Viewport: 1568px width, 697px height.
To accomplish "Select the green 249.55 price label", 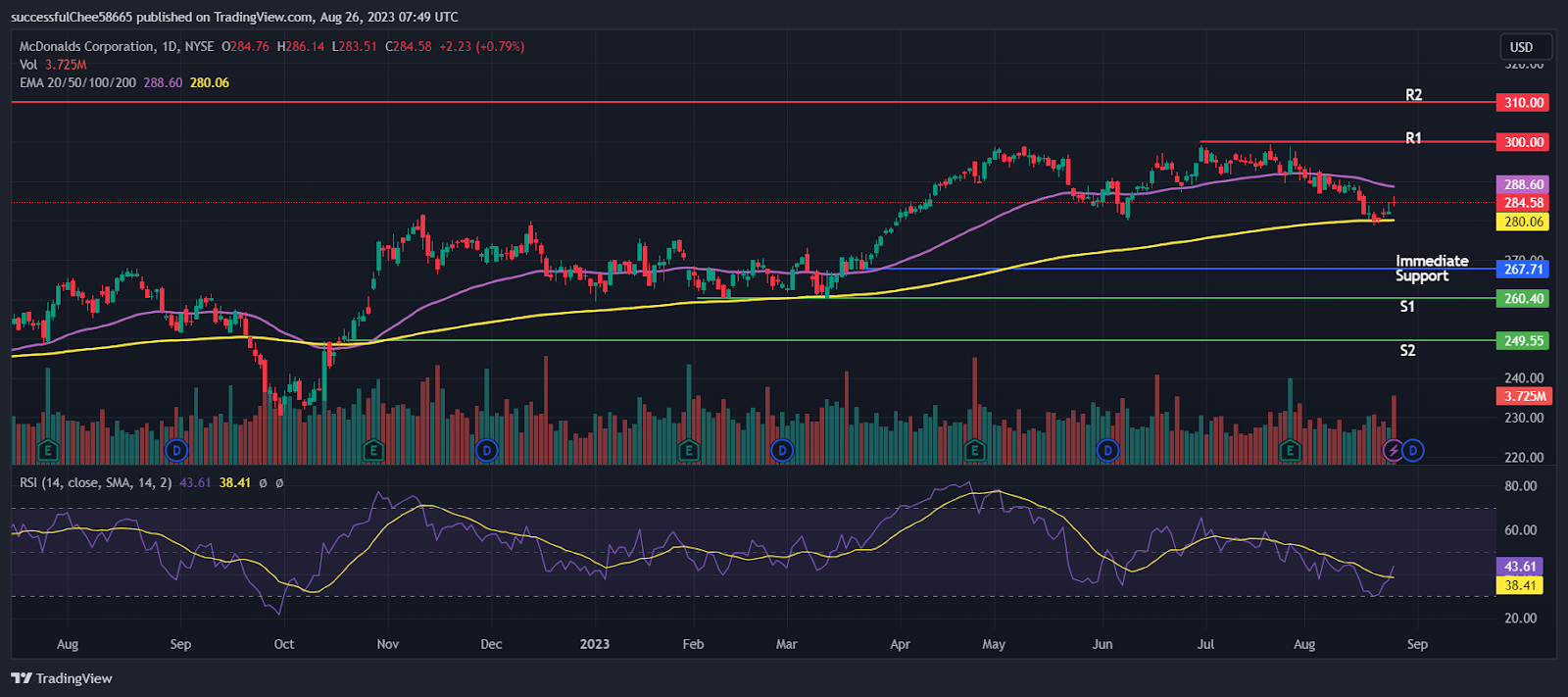I will coord(1524,341).
